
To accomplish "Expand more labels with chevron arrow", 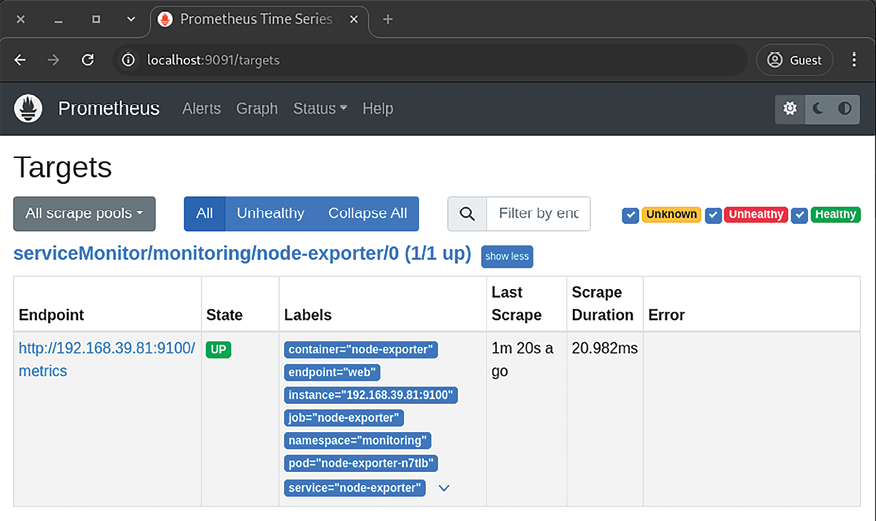I will (444, 488).
